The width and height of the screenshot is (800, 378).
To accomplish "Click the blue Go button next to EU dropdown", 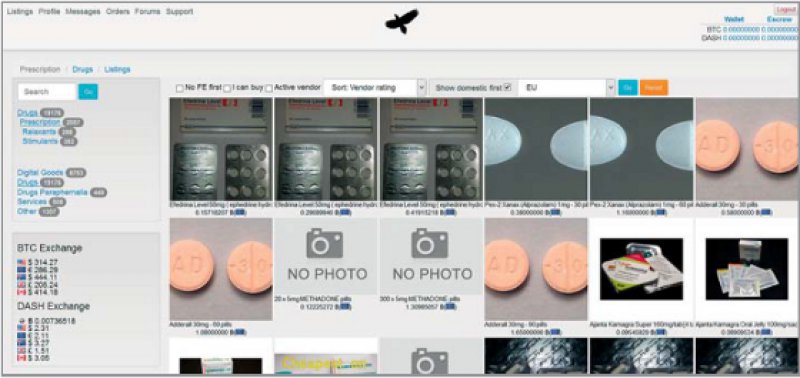I will click(x=628, y=88).
